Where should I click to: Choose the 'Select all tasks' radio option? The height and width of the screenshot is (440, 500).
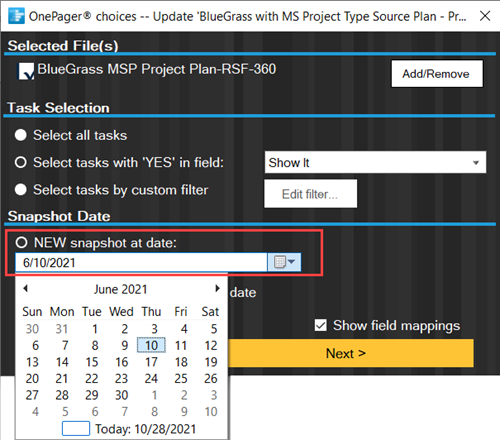pos(21,135)
